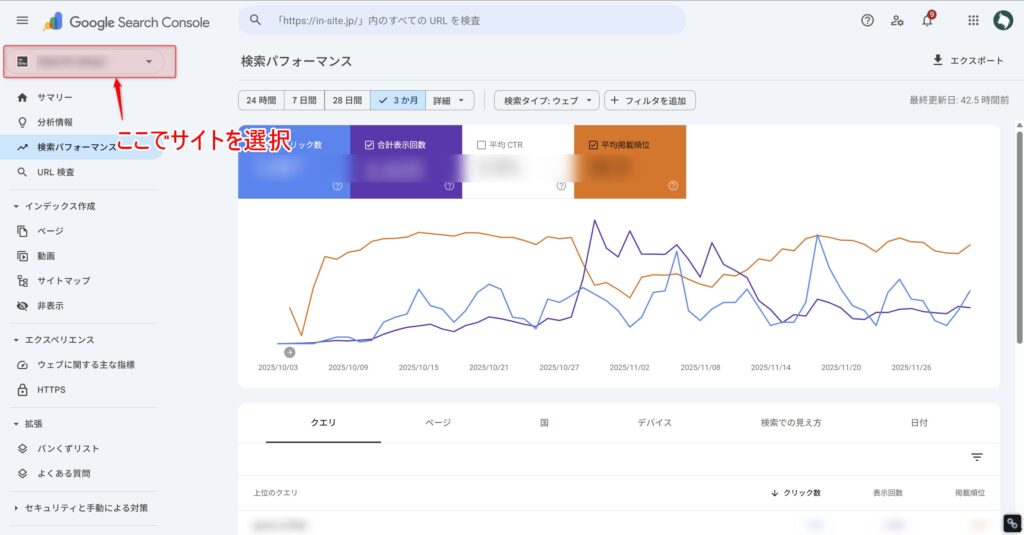1024x535 pixels.
Task: Collapse the 拡張 section
Action: click(x=29, y=424)
